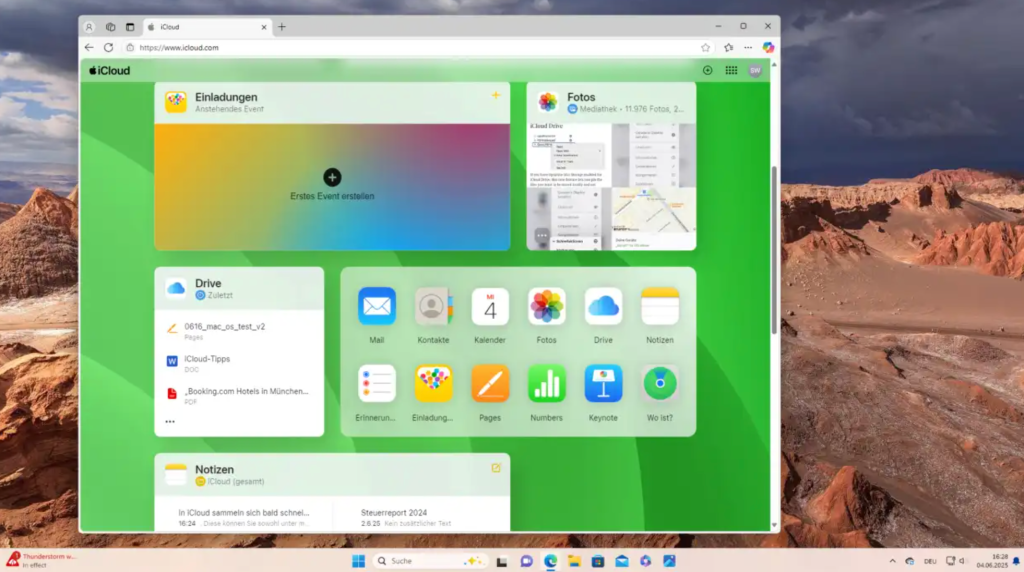Open the Fotos widget title

point(581,97)
